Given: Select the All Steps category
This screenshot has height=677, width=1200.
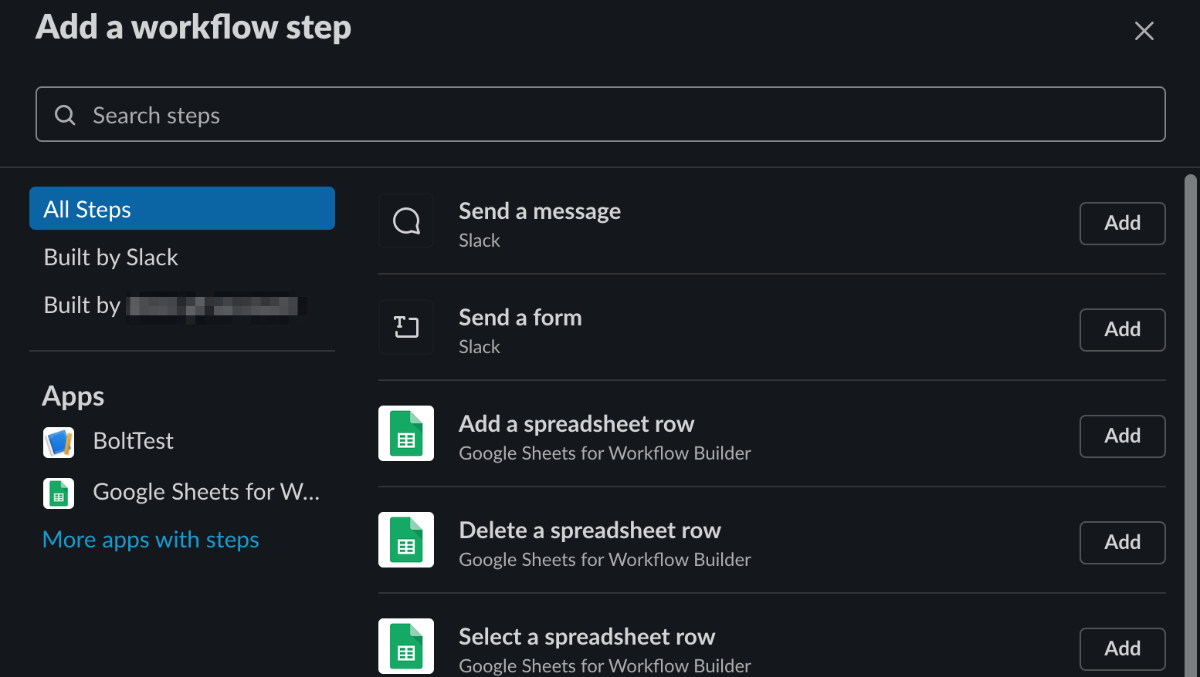Looking at the screenshot, I should click(182, 209).
